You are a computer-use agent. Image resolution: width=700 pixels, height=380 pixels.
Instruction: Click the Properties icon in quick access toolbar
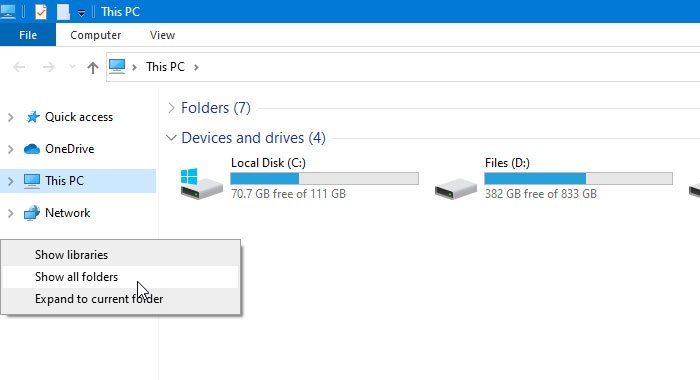(x=41, y=12)
